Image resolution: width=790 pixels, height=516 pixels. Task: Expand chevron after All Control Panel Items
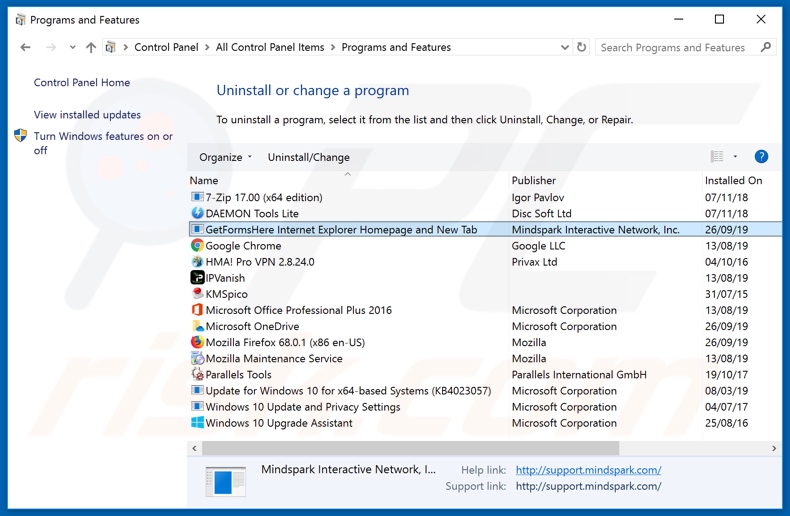[x=333, y=47]
